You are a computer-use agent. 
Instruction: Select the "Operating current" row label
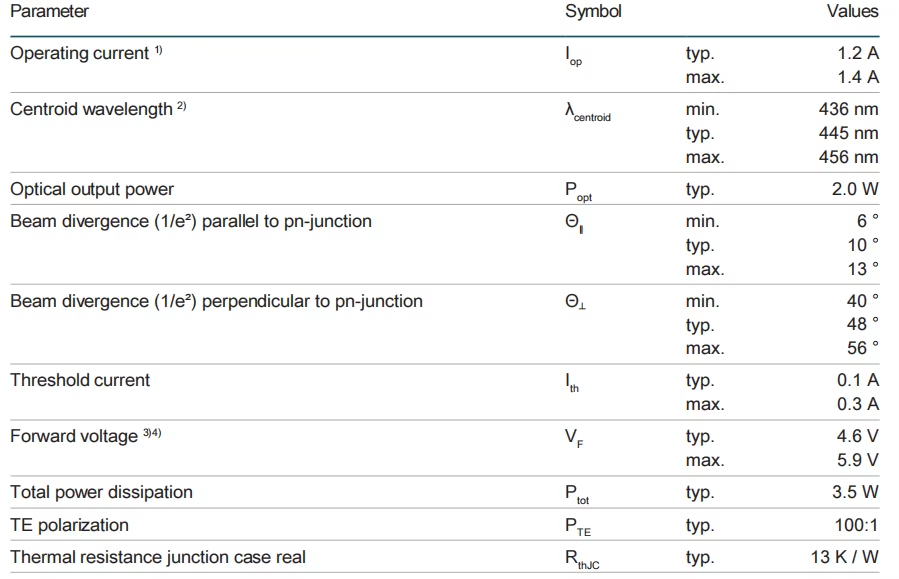pos(79,53)
